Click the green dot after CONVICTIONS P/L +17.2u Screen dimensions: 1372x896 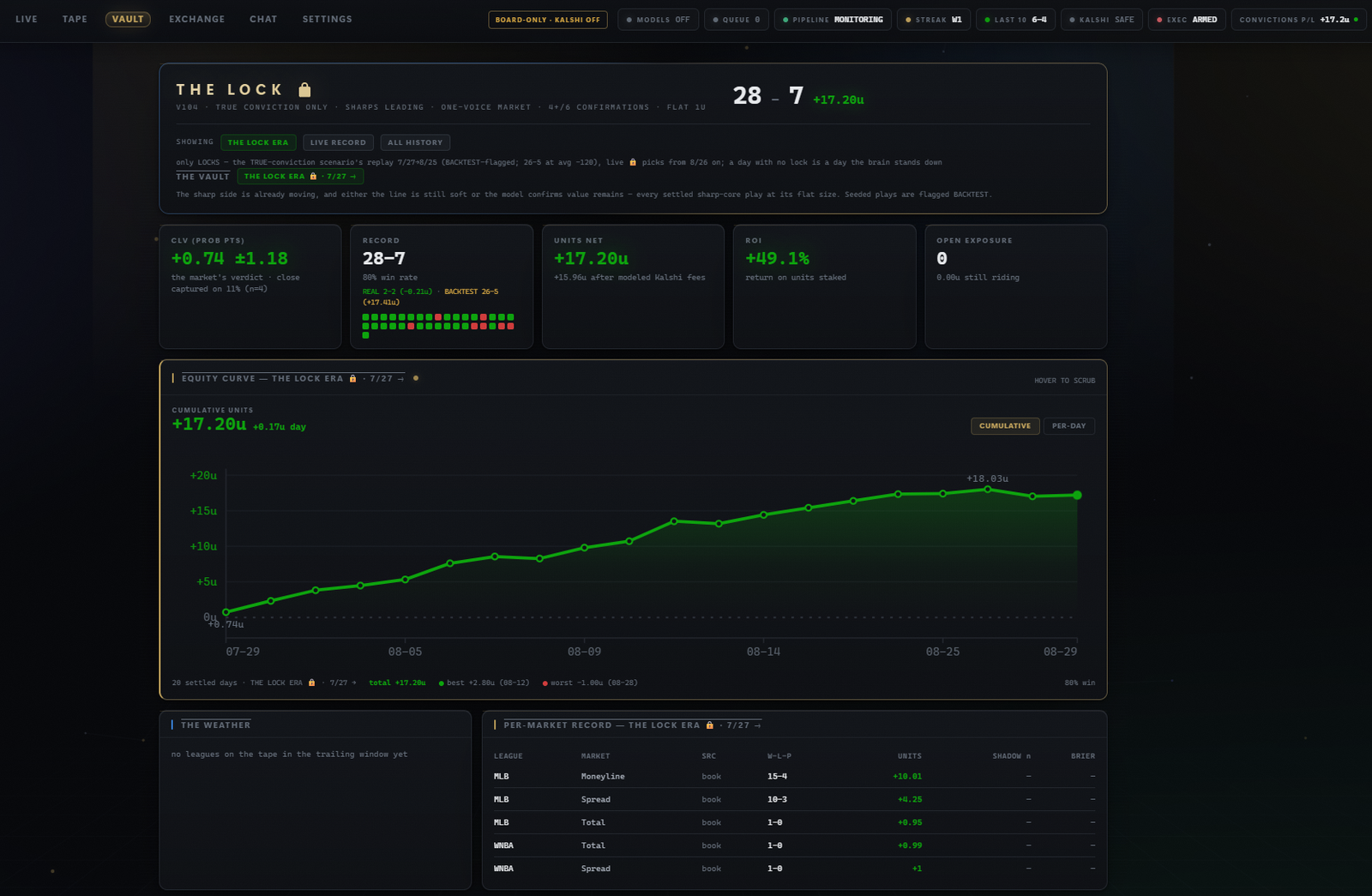click(x=1356, y=19)
